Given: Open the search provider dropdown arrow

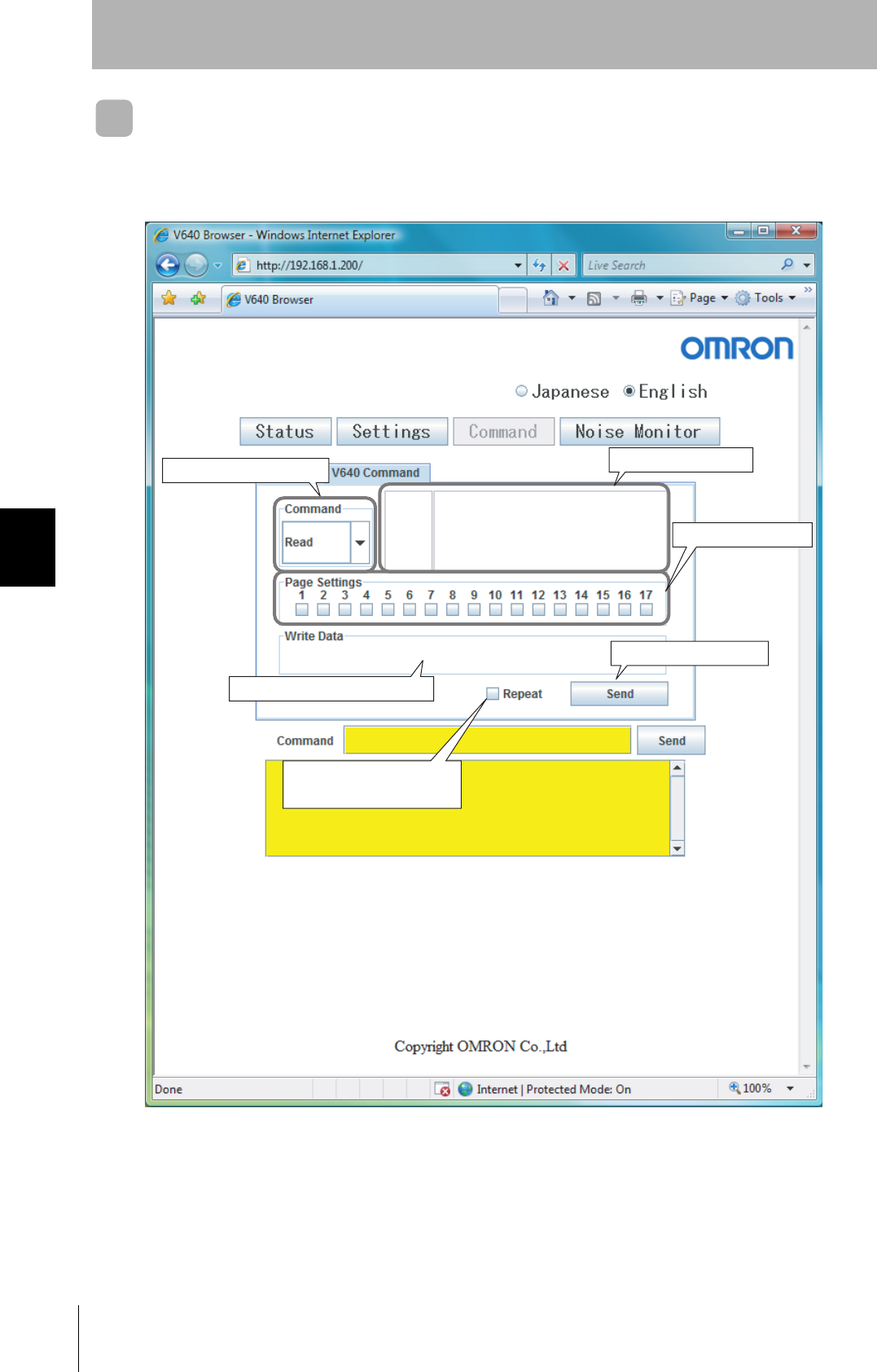Looking at the screenshot, I should coord(806,266).
